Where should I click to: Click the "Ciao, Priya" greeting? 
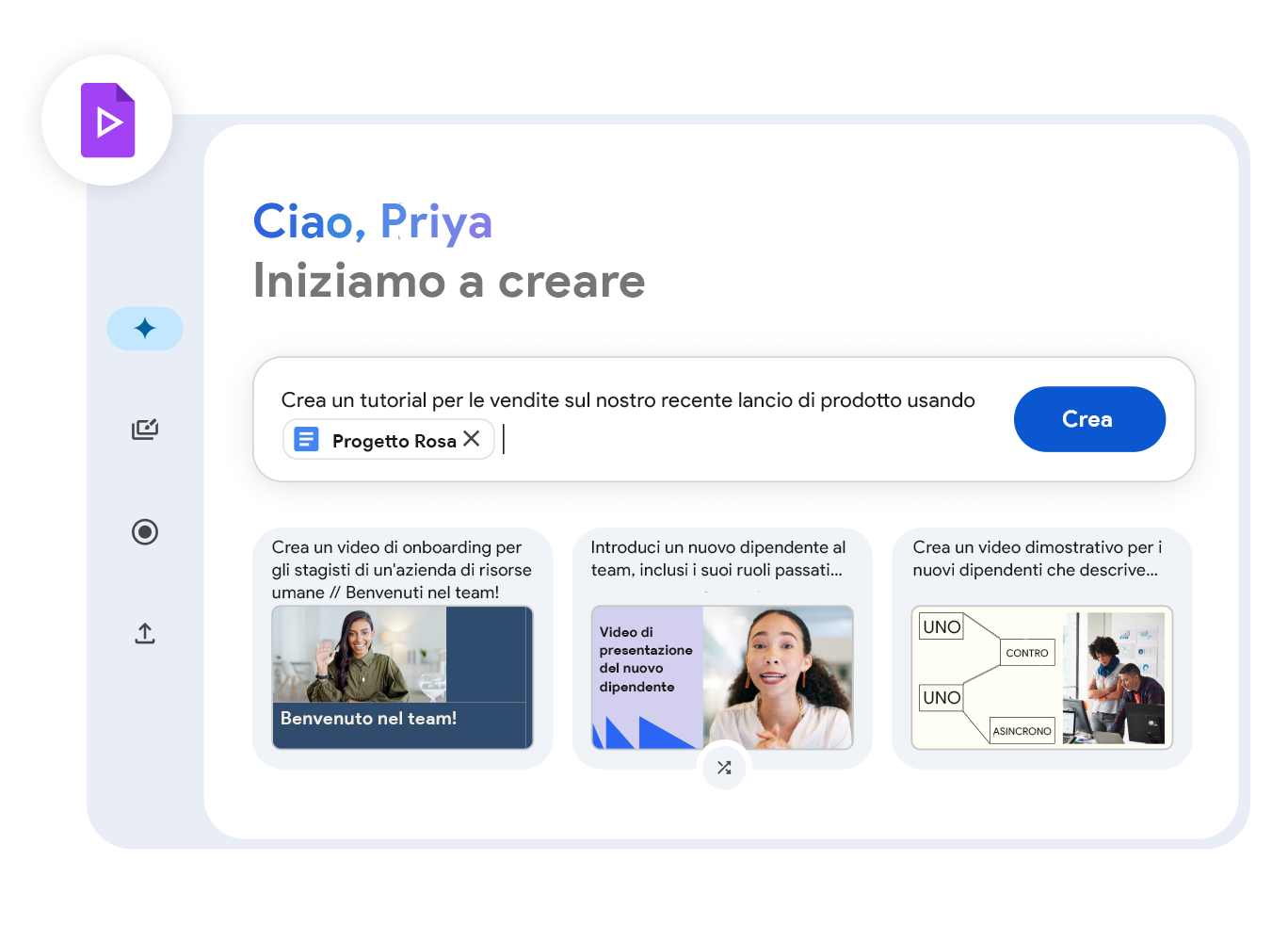[x=373, y=222]
